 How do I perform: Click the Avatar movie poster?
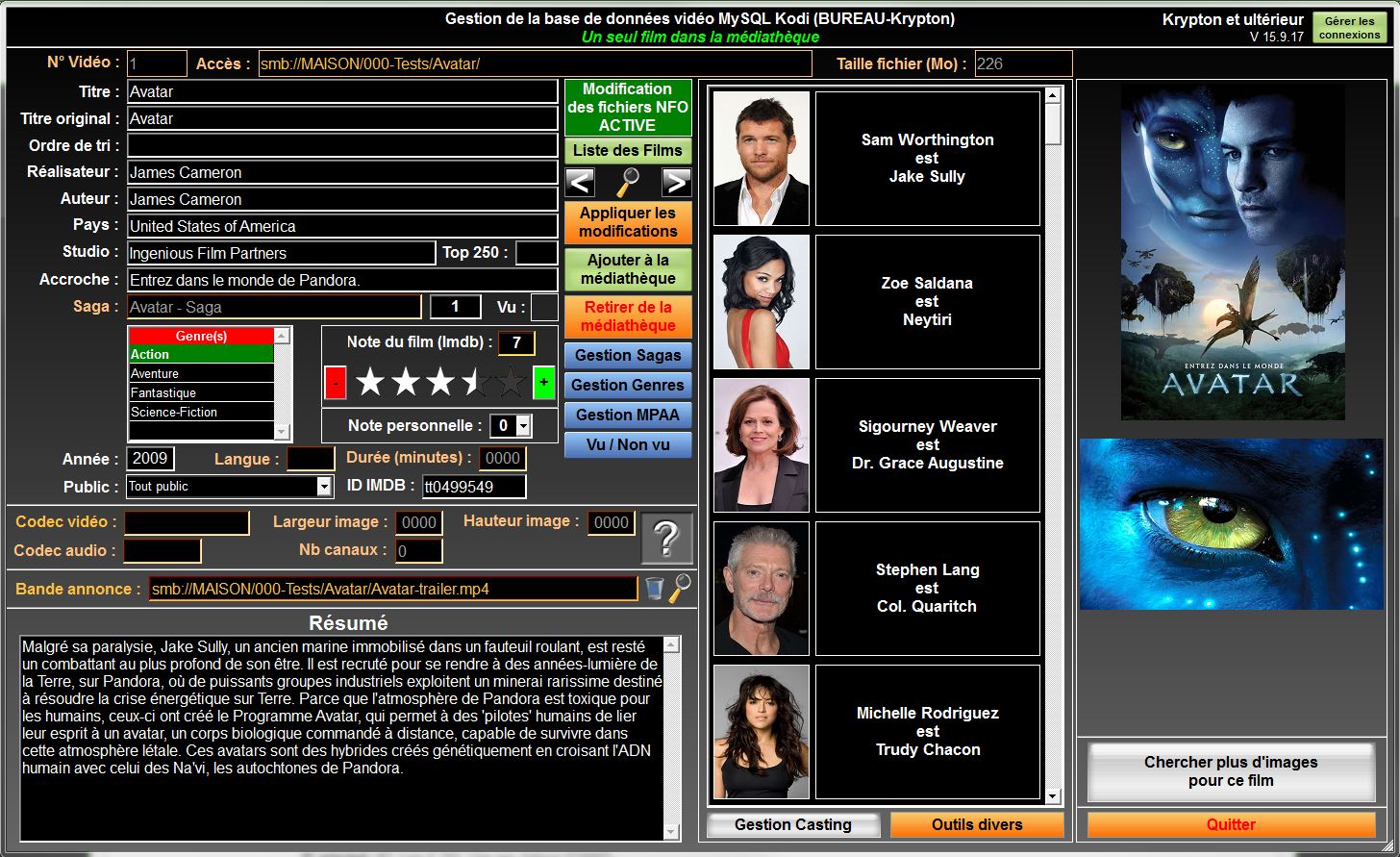tap(1233, 252)
